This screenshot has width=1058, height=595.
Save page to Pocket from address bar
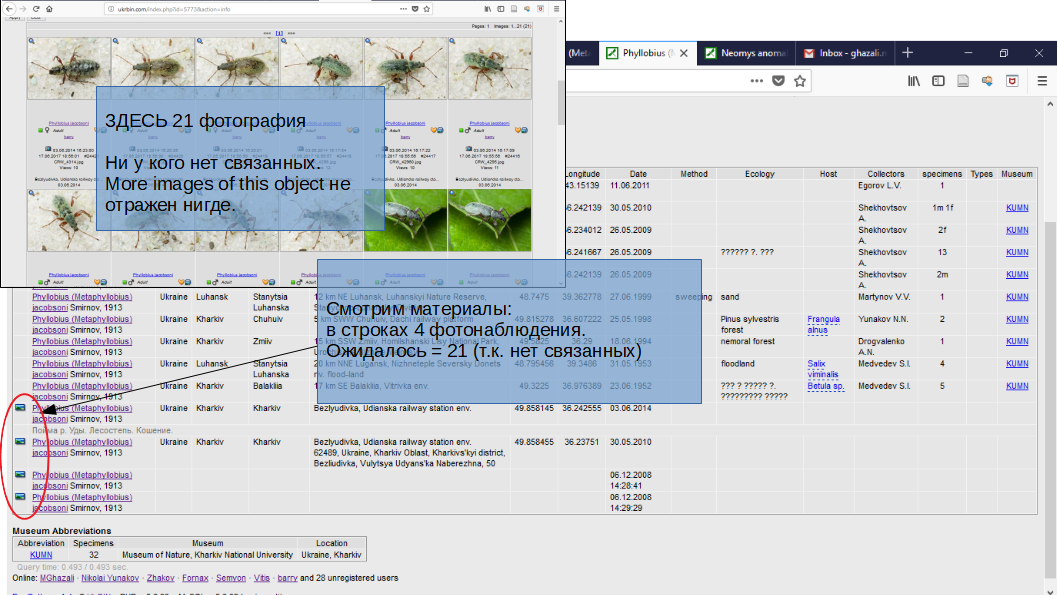778,82
